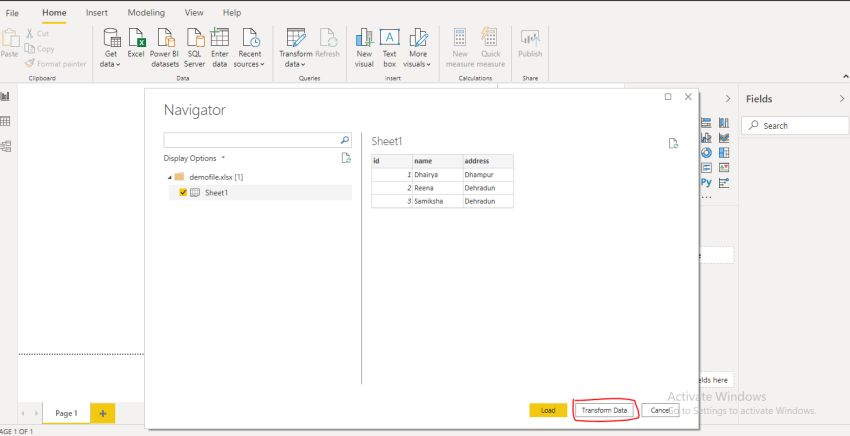Image resolution: width=850 pixels, height=436 pixels.
Task: Click the refresh icon beside Display Options
Action: coord(346,158)
